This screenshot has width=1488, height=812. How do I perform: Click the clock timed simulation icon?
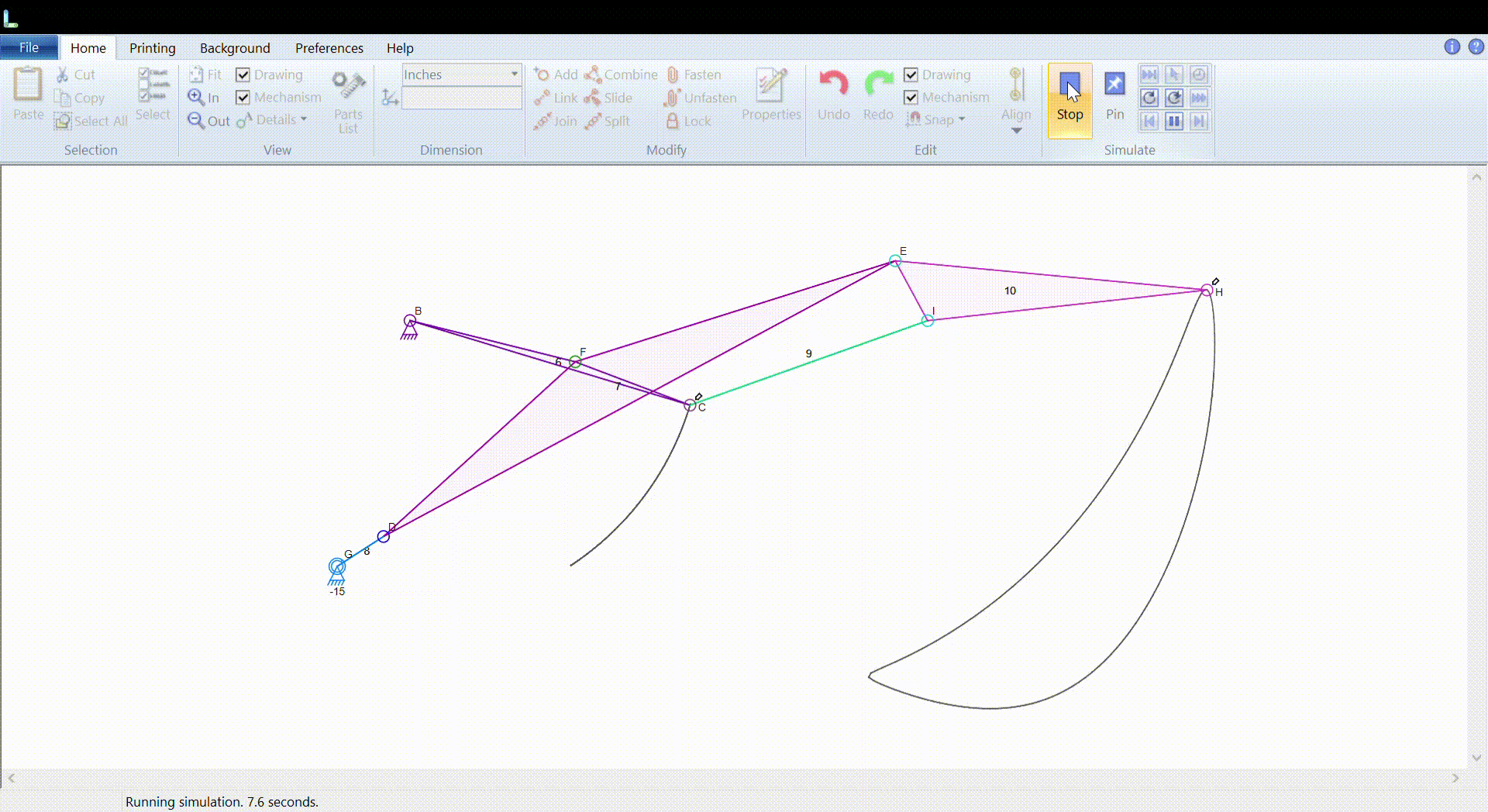[1199, 74]
